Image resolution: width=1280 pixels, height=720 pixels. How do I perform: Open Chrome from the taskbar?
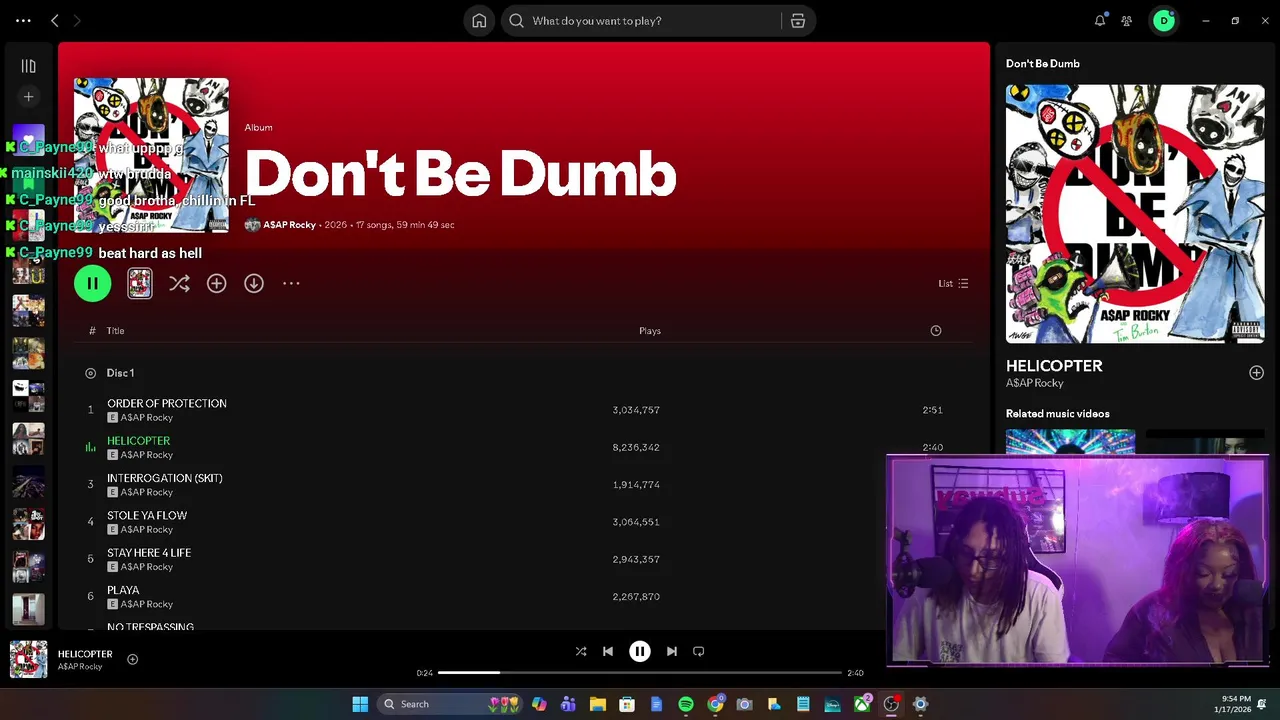(x=715, y=704)
